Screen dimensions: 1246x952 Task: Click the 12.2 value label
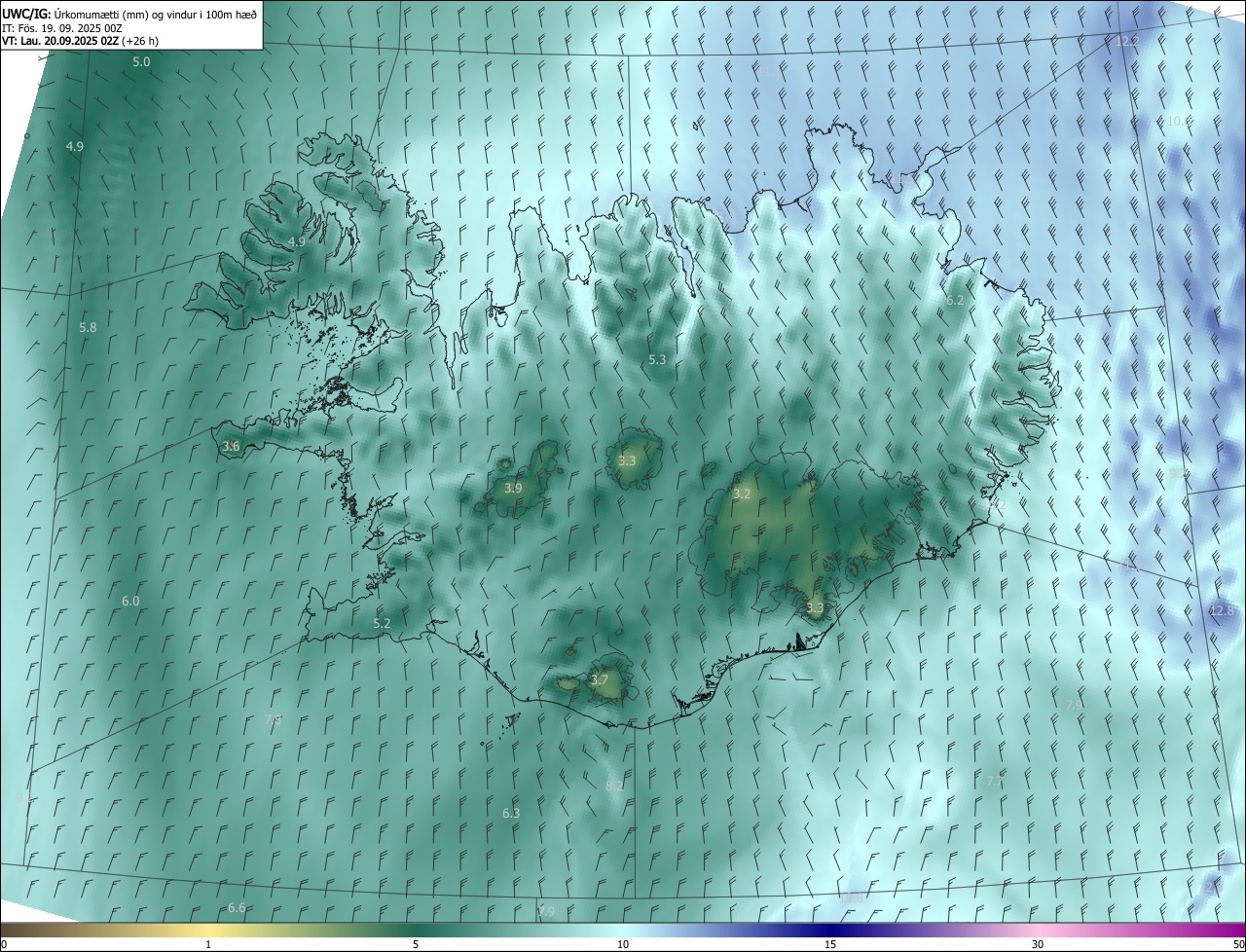1127,41
